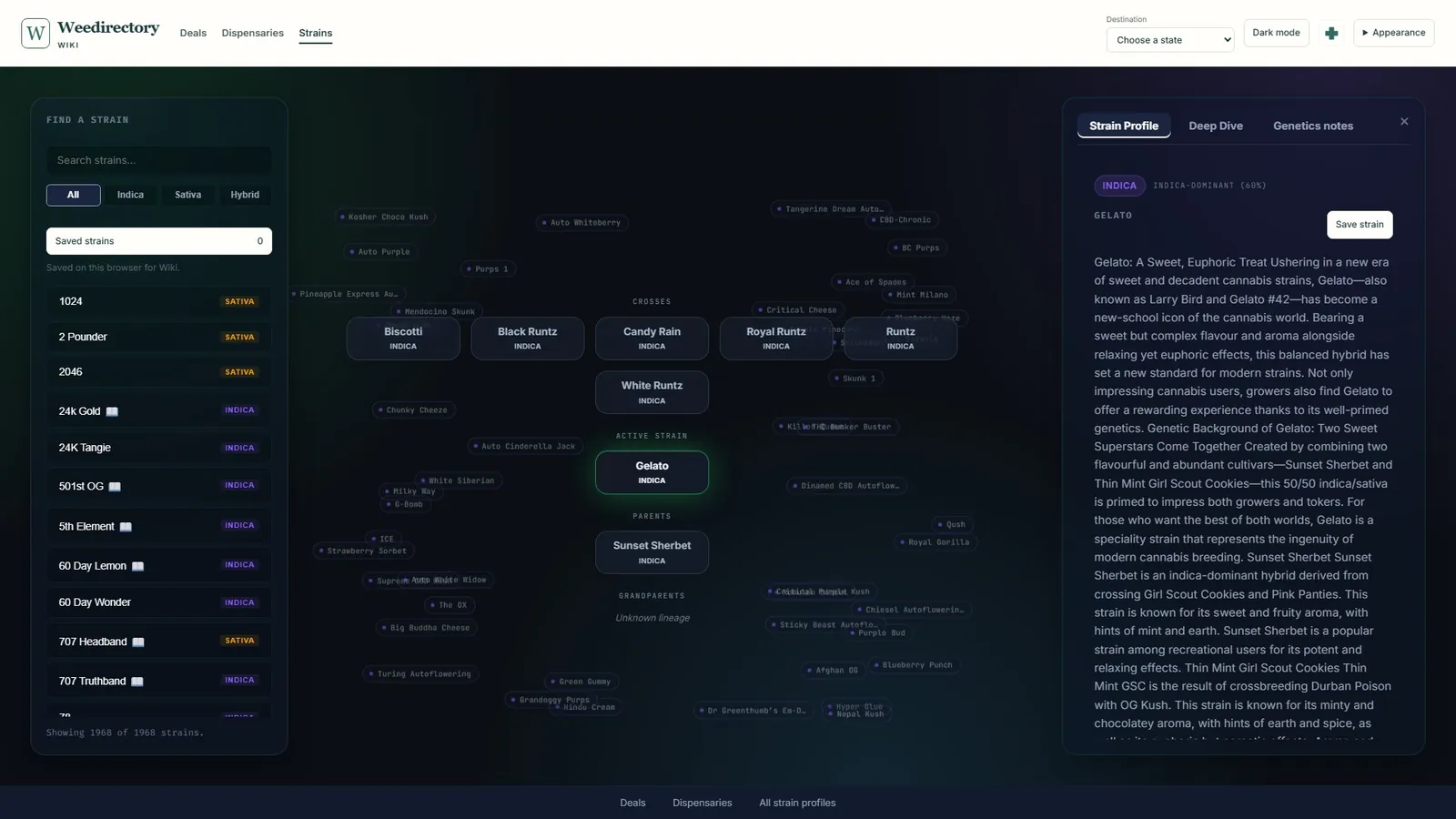This screenshot has height=819, width=1456.
Task: Expand the Appearance disclosure
Action: pos(1394,33)
